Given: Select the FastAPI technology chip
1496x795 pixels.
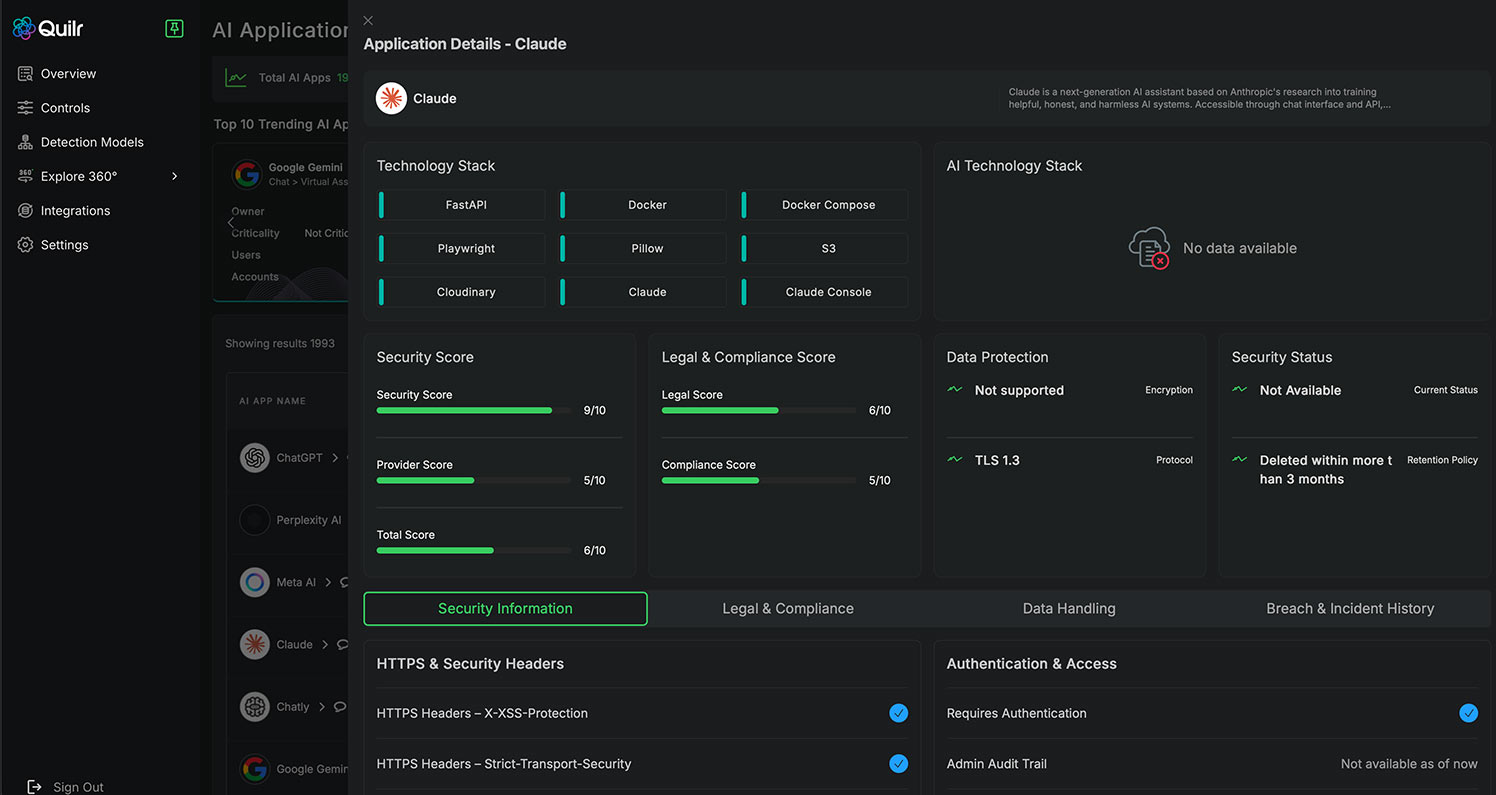Looking at the screenshot, I should point(462,205).
